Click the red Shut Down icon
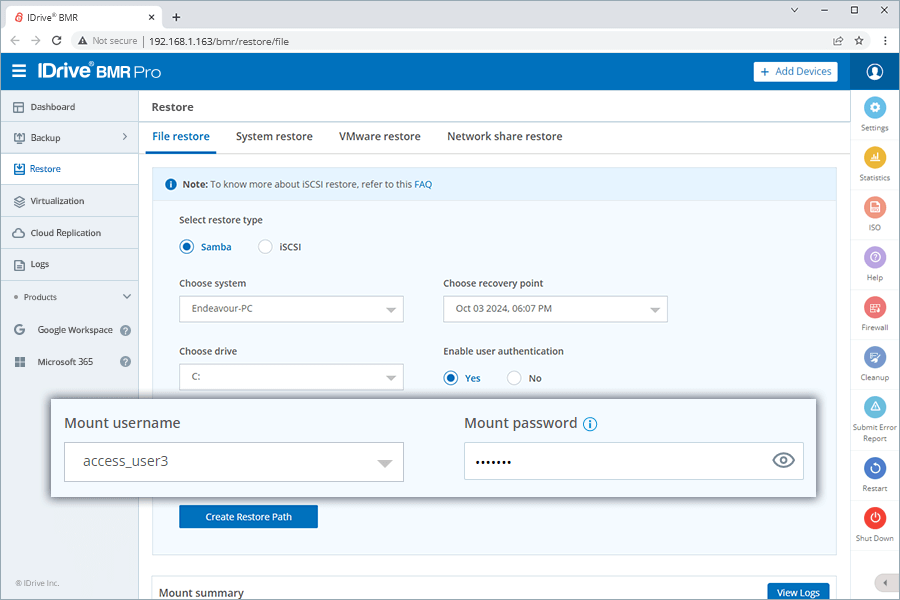The width and height of the screenshot is (900, 600). click(x=874, y=518)
